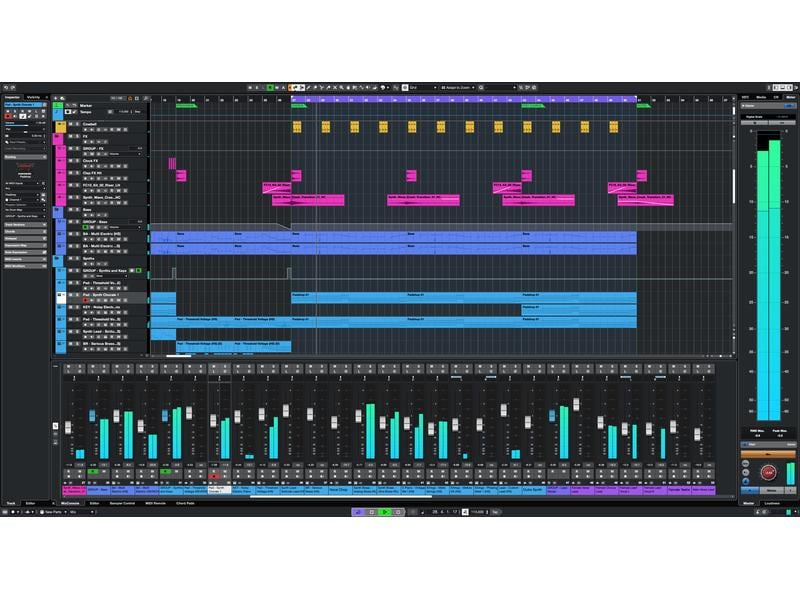Click the FX folder track icon
The image size is (800, 600).
tap(58, 137)
